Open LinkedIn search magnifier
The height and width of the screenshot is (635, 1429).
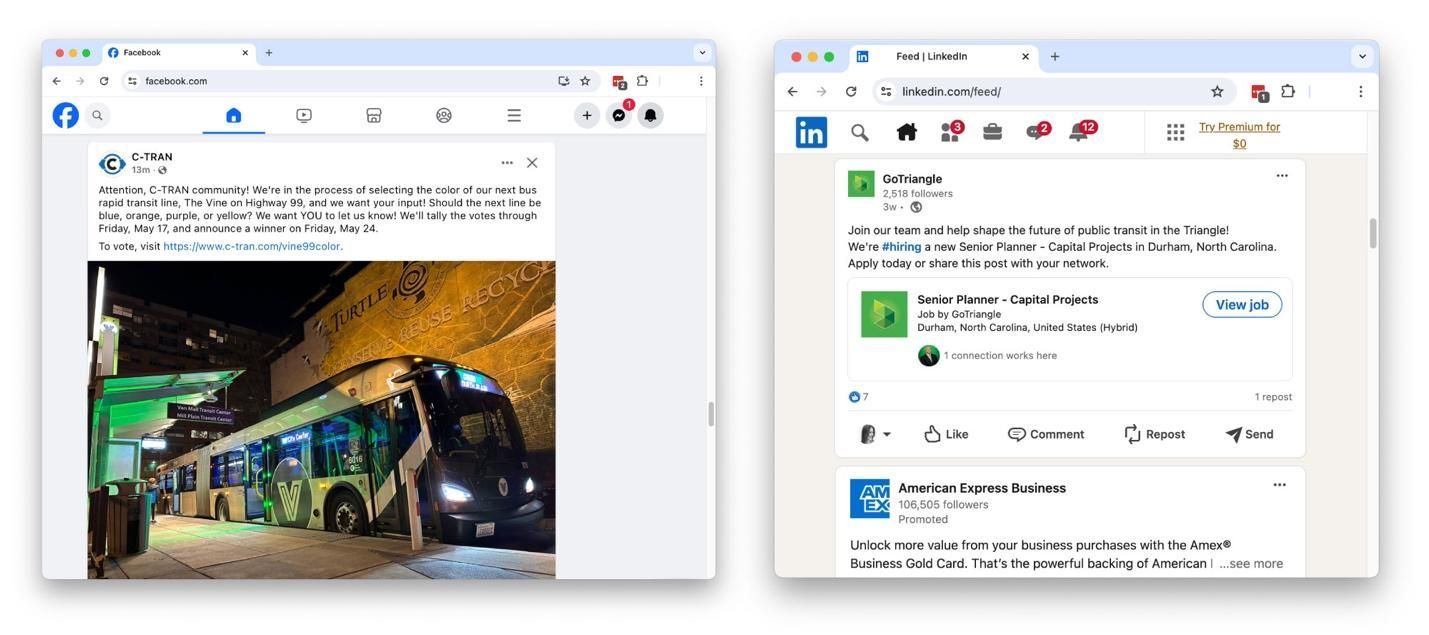pyautogui.click(x=860, y=132)
